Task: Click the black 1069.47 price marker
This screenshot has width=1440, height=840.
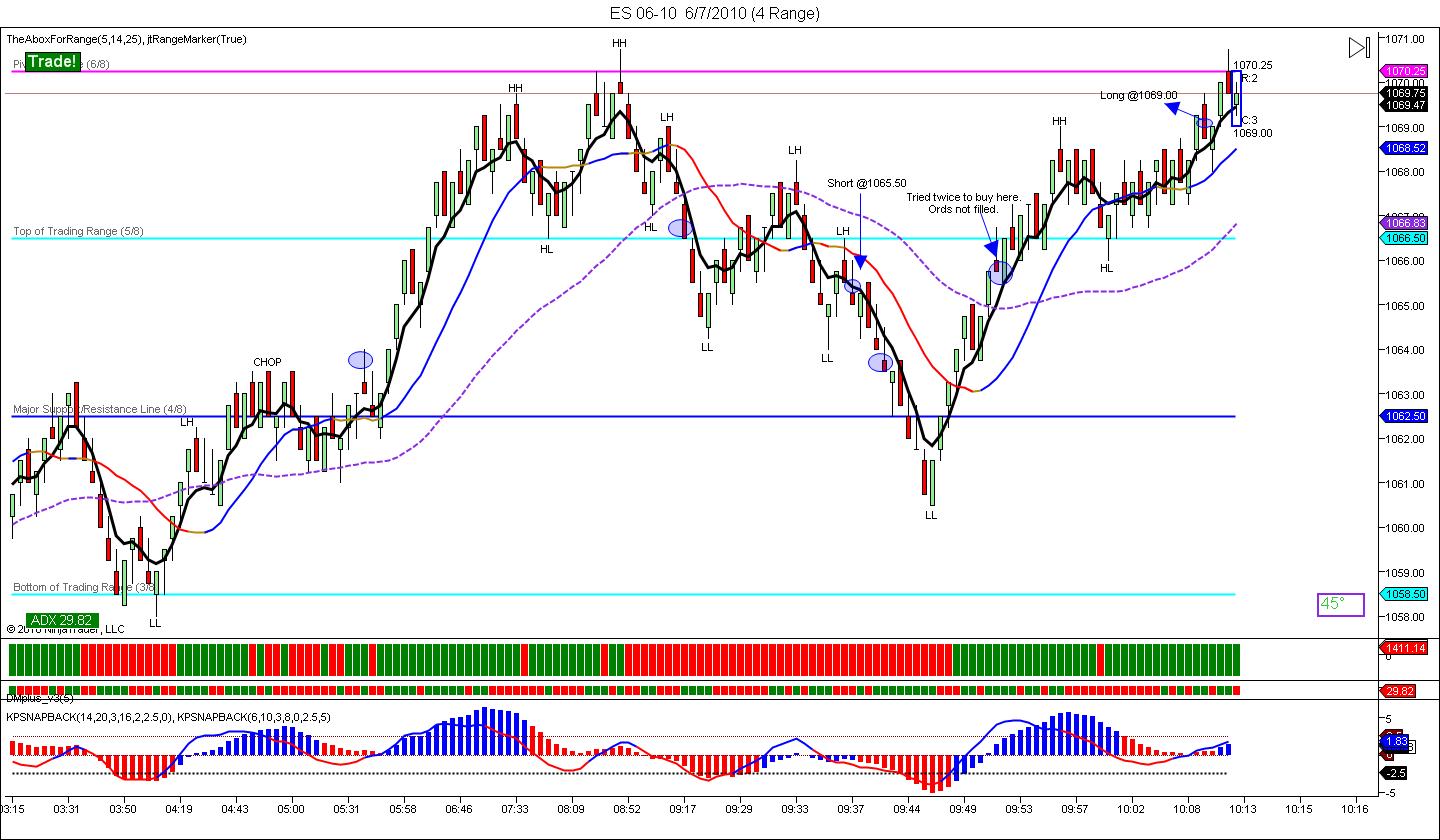Action: click(1403, 105)
